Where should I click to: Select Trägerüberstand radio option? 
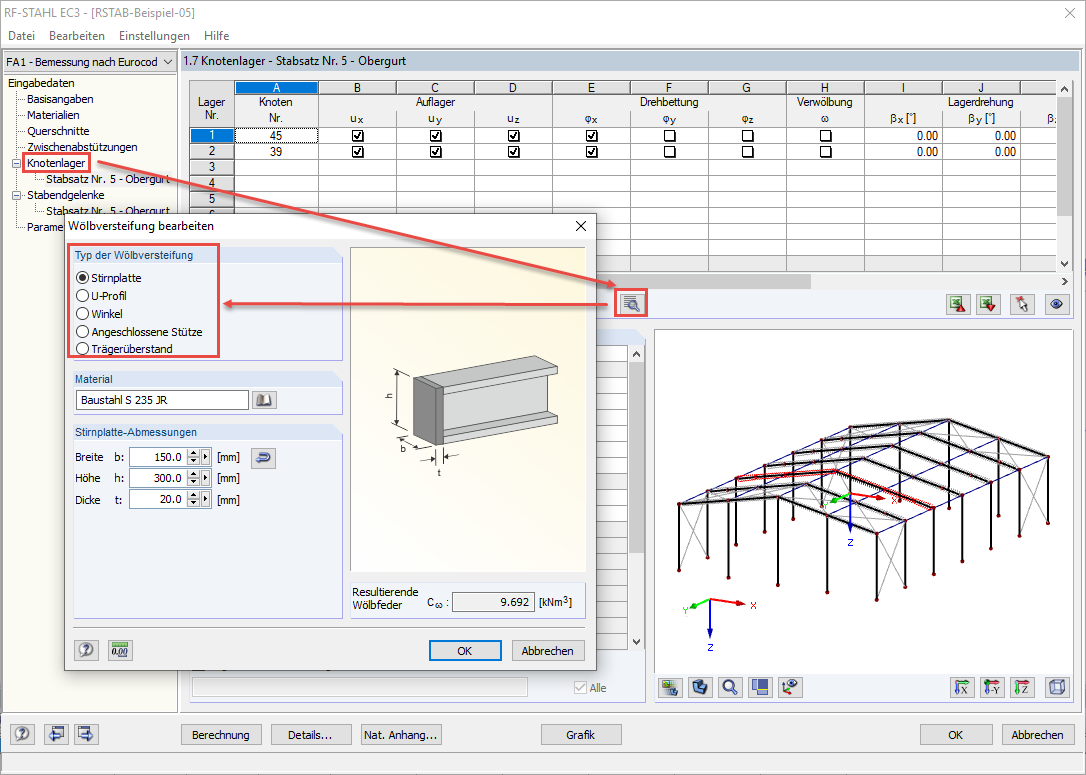coord(82,348)
